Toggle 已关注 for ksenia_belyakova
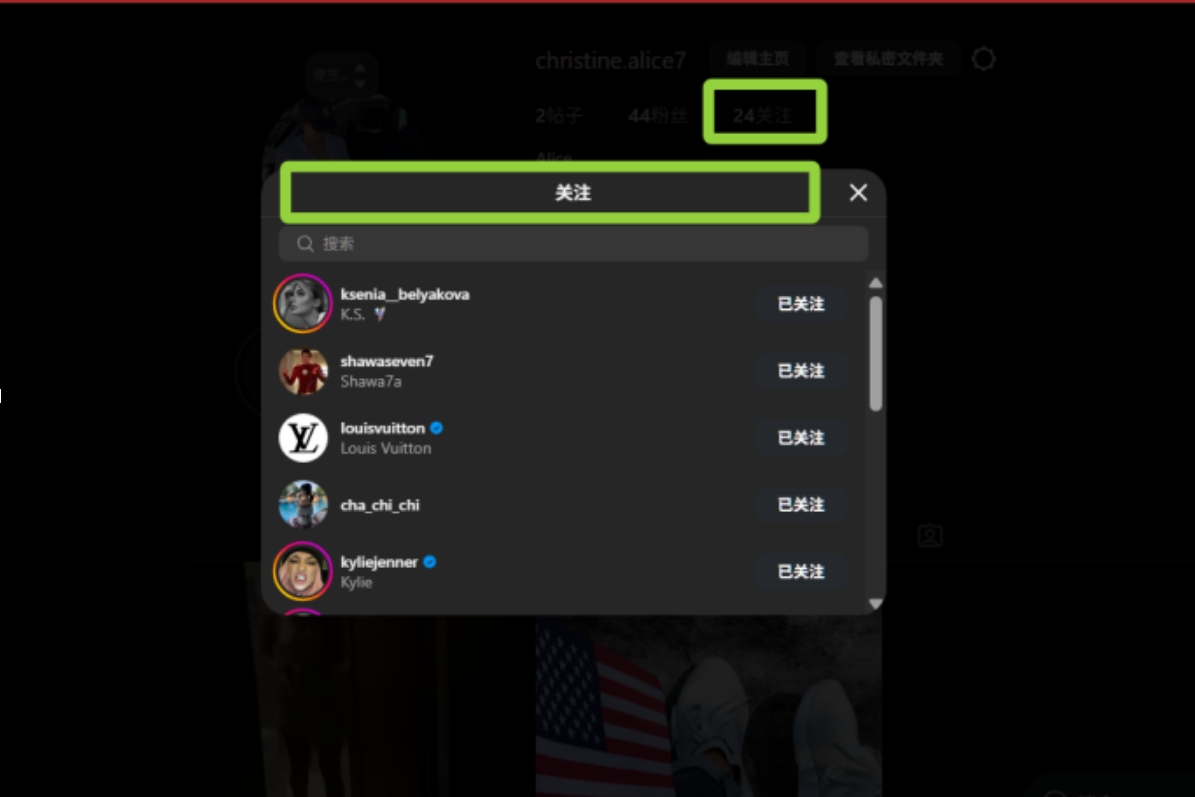The height and width of the screenshot is (797, 1195). pyautogui.click(x=801, y=304)
